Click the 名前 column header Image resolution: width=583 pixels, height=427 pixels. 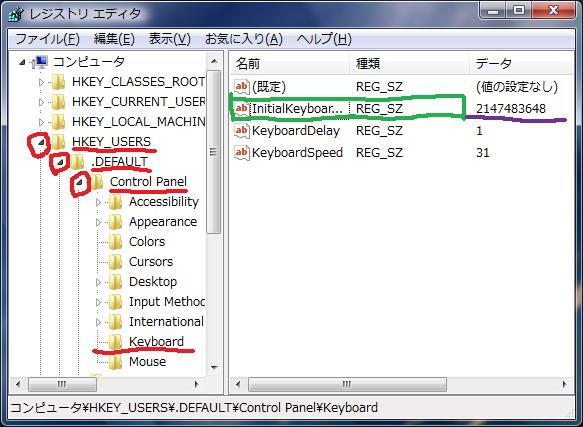290,64
